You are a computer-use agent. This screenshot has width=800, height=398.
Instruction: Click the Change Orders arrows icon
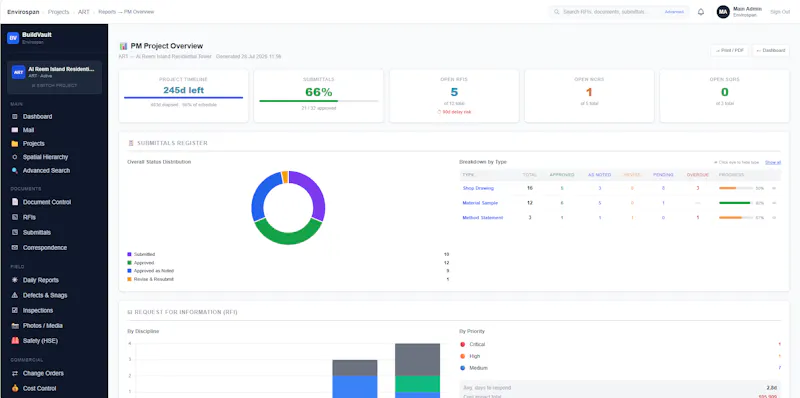pos(14,374)
